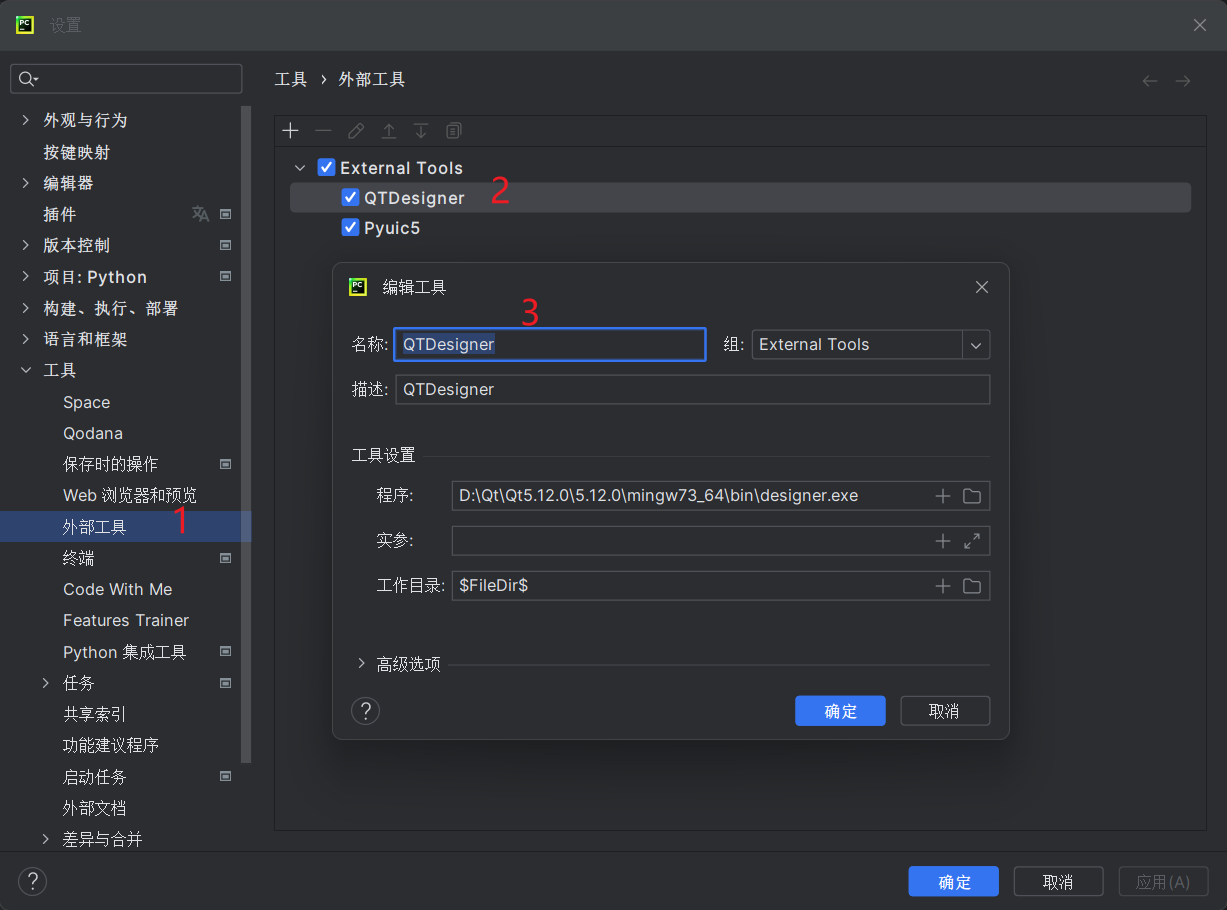Select 按键映射 in settings tree

tap(77, 152)
